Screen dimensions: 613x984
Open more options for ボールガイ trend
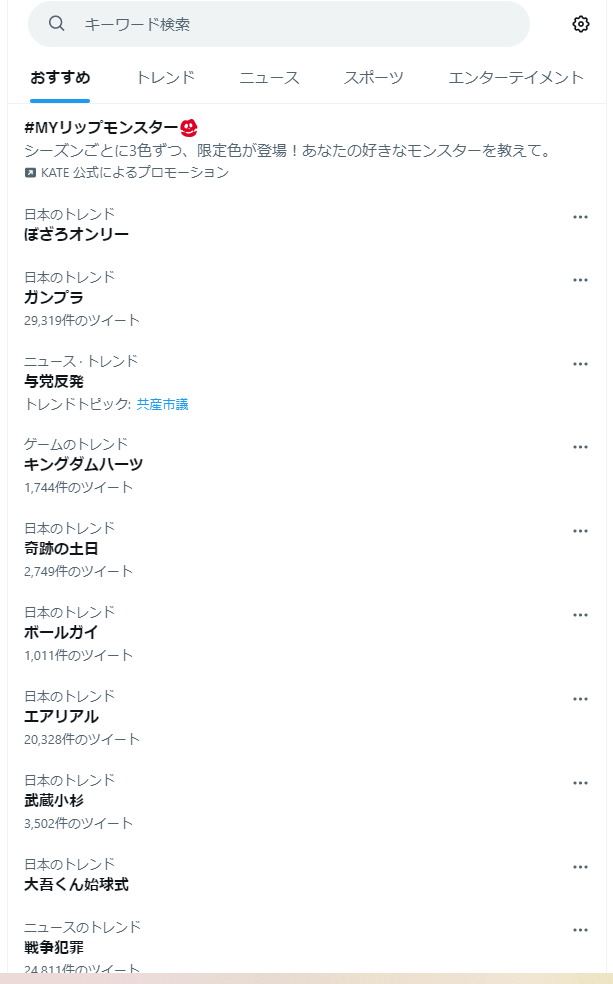tap(580, 615)
